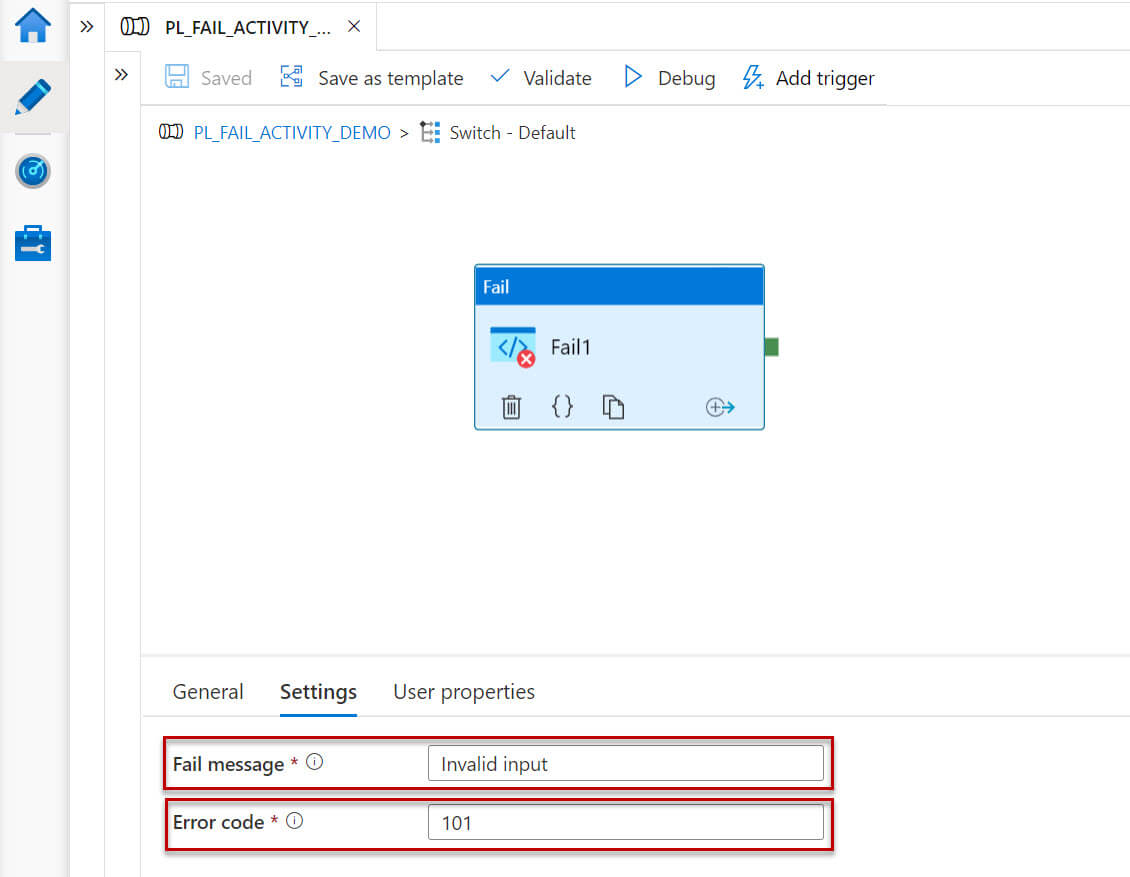This screenshot has width=1130, height=877.
Task: Go to the Home hub icon
Action: (x=33, y=26)
